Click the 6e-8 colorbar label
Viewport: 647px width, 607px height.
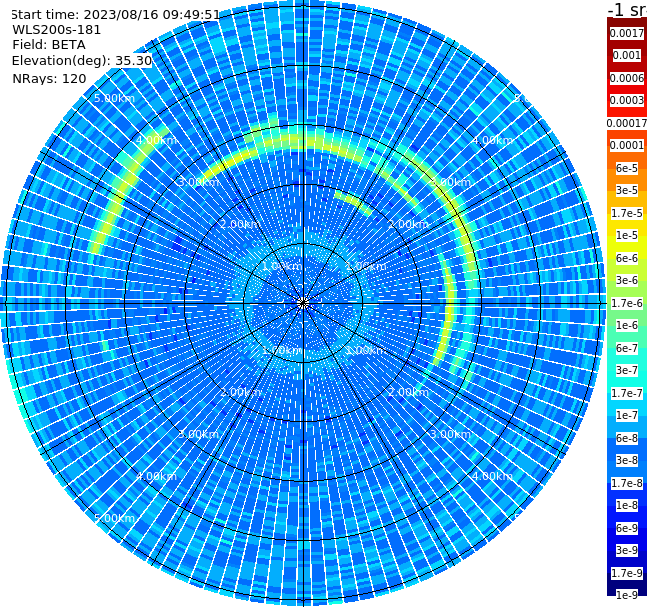coord(627,438)
